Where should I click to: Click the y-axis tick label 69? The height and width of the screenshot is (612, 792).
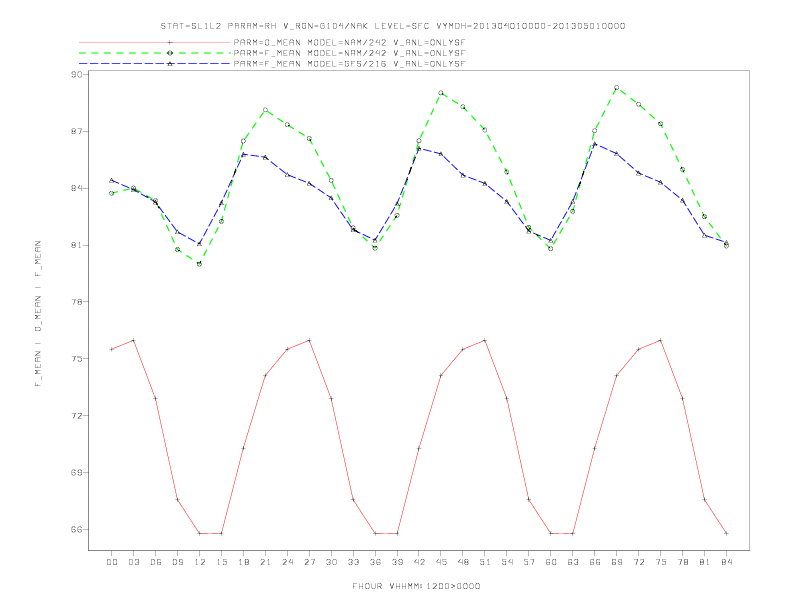[78, 473]
